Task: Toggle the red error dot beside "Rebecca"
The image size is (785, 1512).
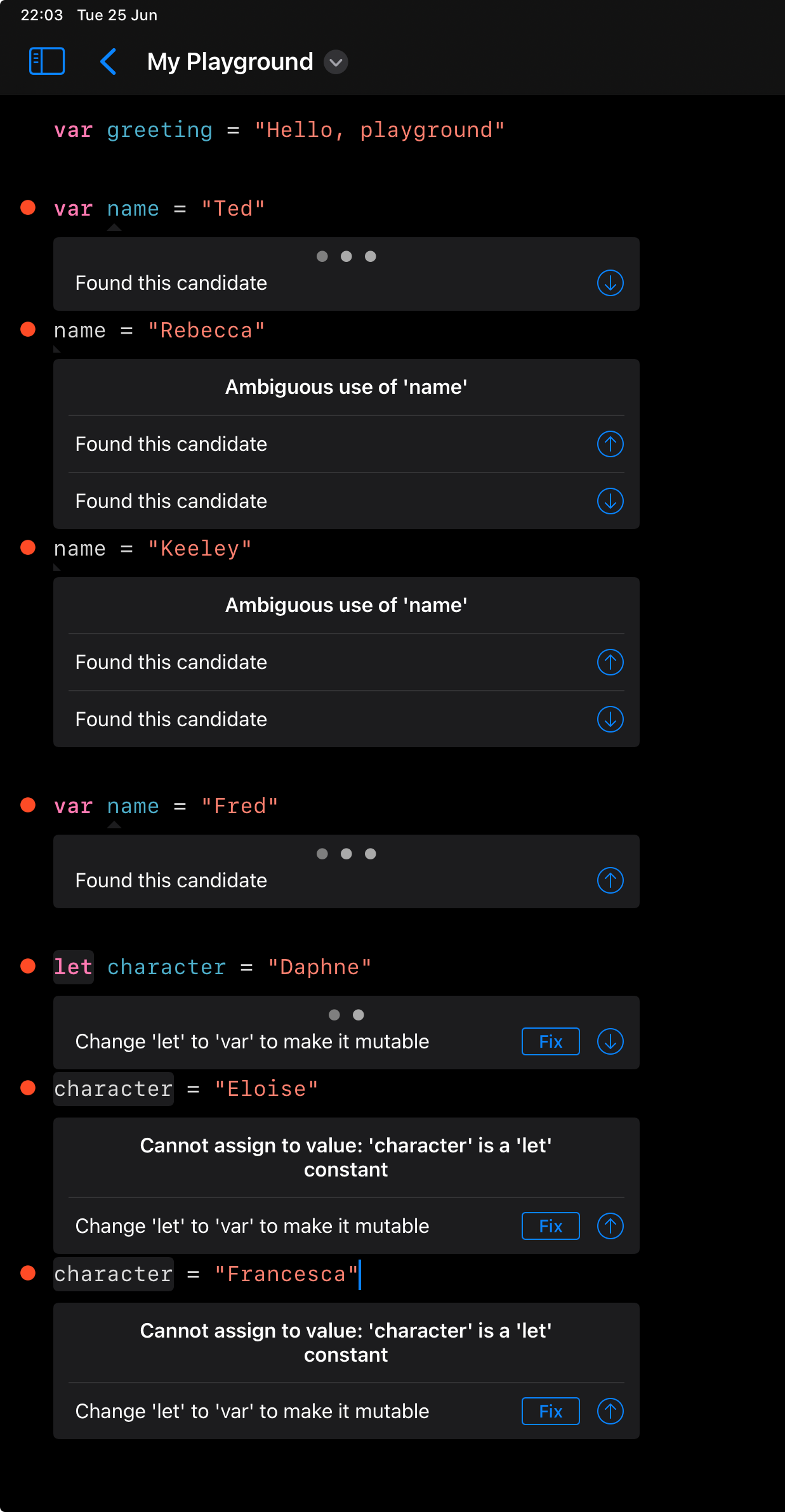Action: 28,329
